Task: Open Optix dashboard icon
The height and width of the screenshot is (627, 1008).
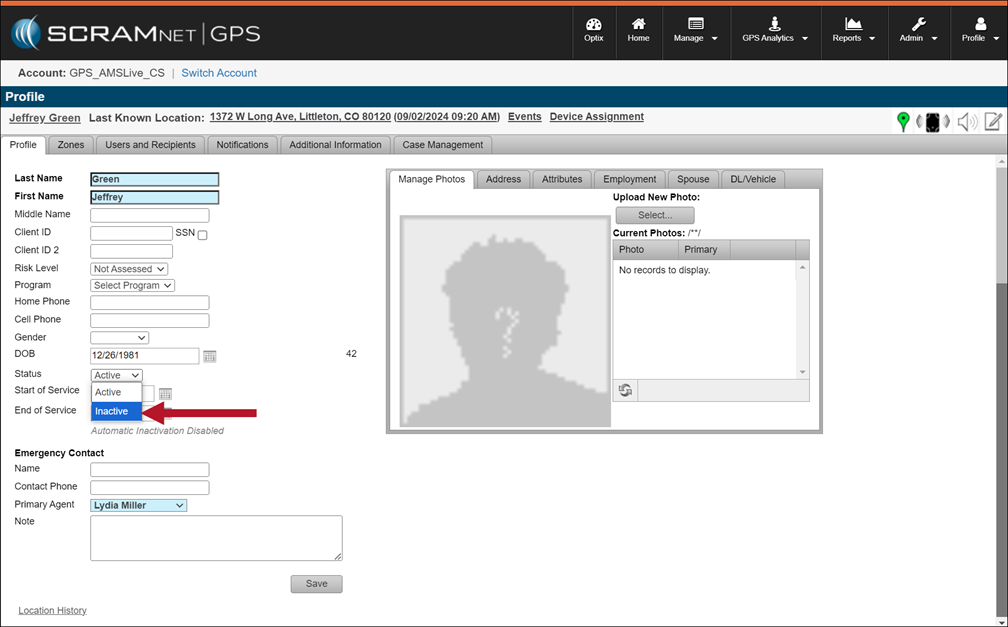Action: pyautogui.click(x=593, y=30)
